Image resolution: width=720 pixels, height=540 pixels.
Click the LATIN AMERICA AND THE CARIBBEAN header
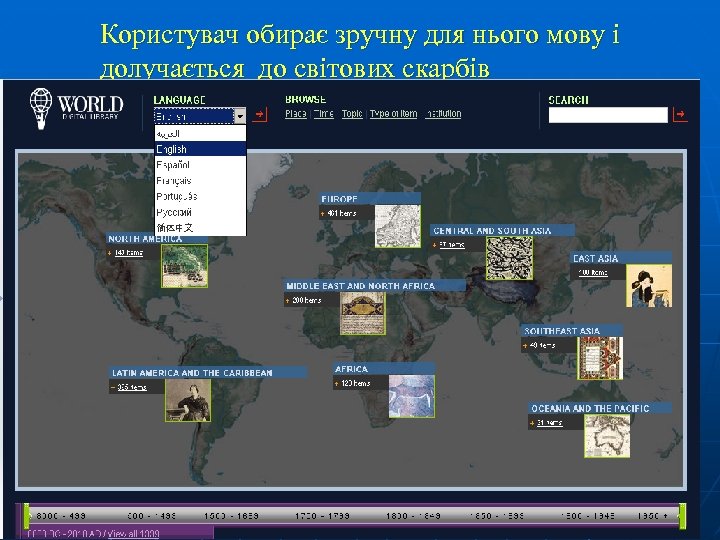tap(208, 373)
